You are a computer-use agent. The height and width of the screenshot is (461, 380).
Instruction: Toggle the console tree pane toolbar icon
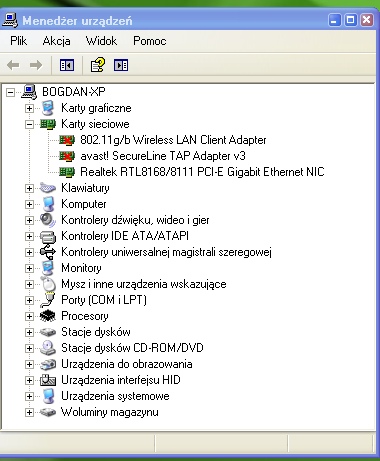[x=67, y=65]
